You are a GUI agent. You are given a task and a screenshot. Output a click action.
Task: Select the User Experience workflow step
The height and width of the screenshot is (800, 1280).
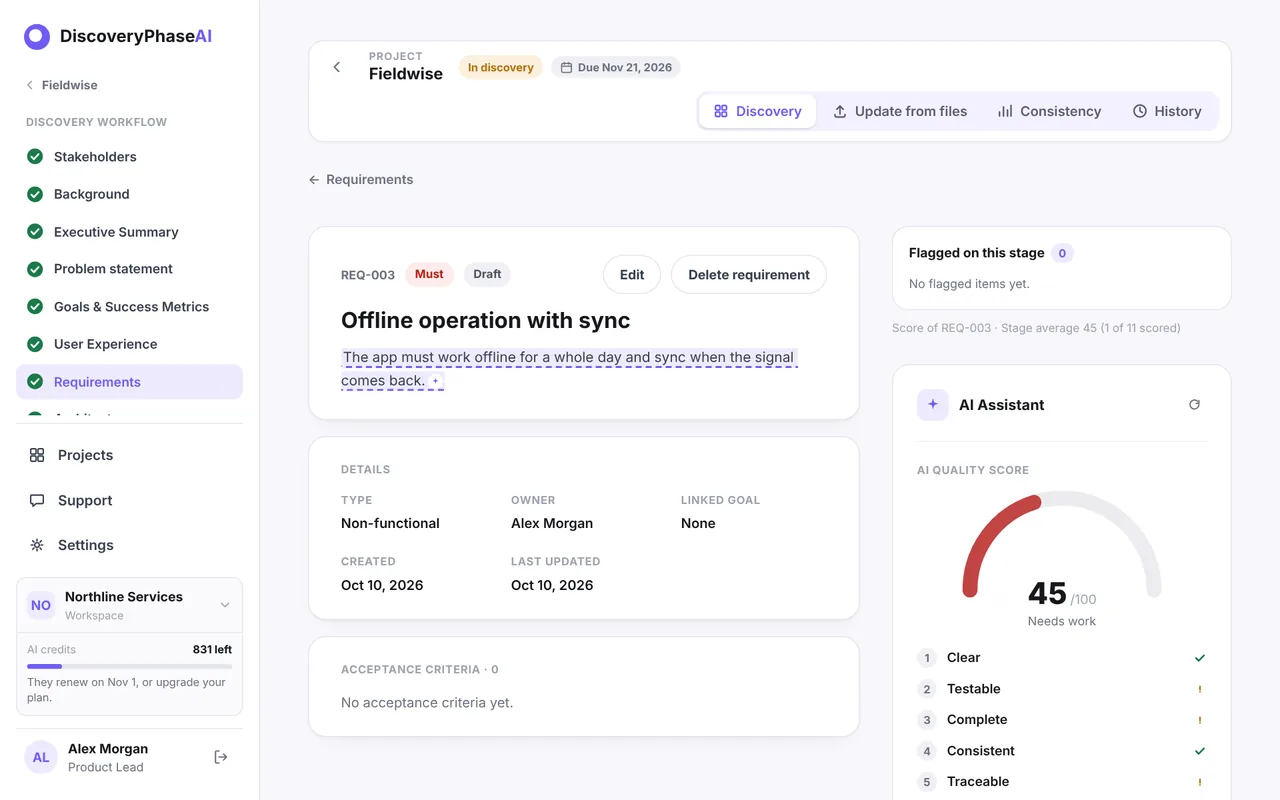[x=129, y=344]
